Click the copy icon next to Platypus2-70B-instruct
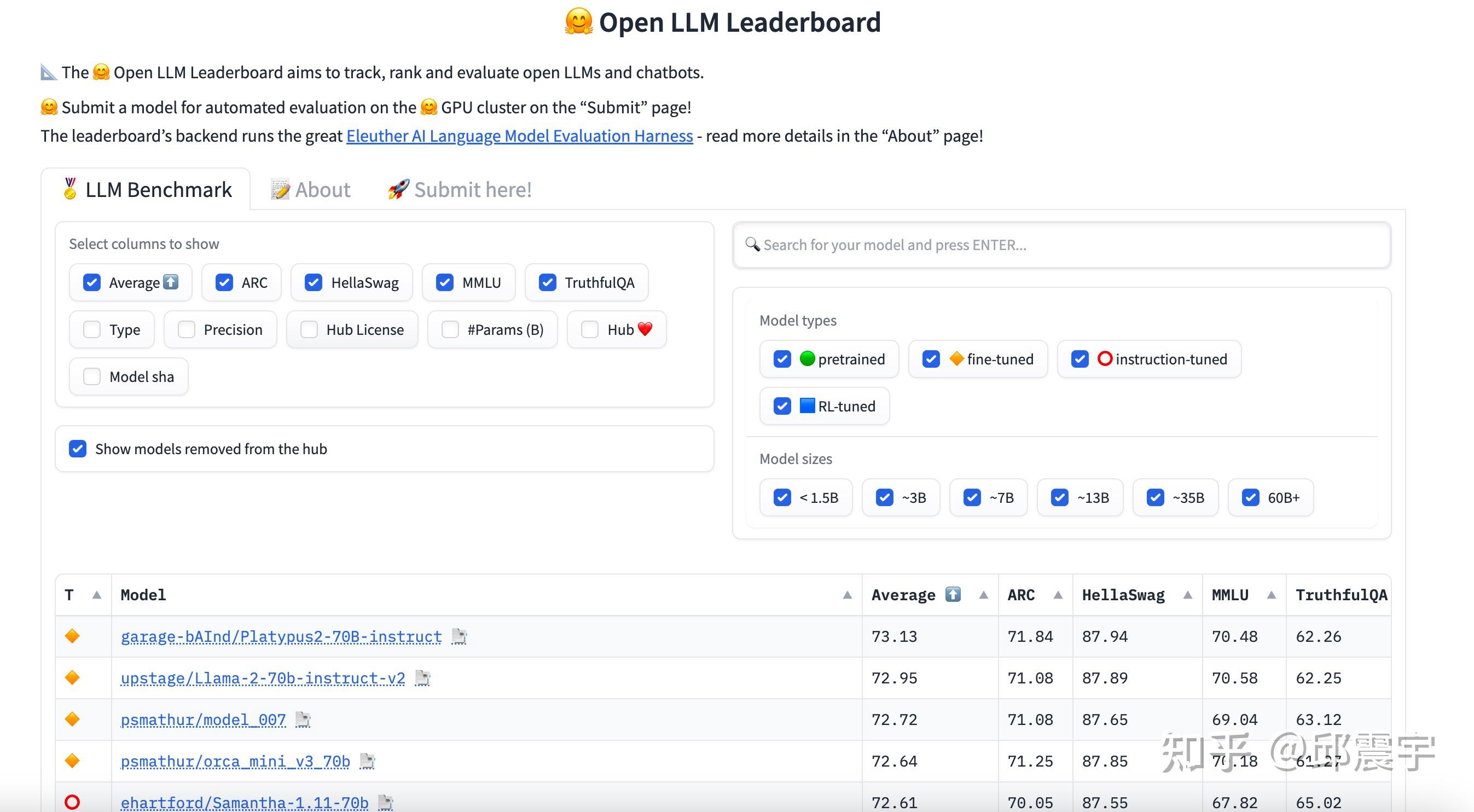 459,636
